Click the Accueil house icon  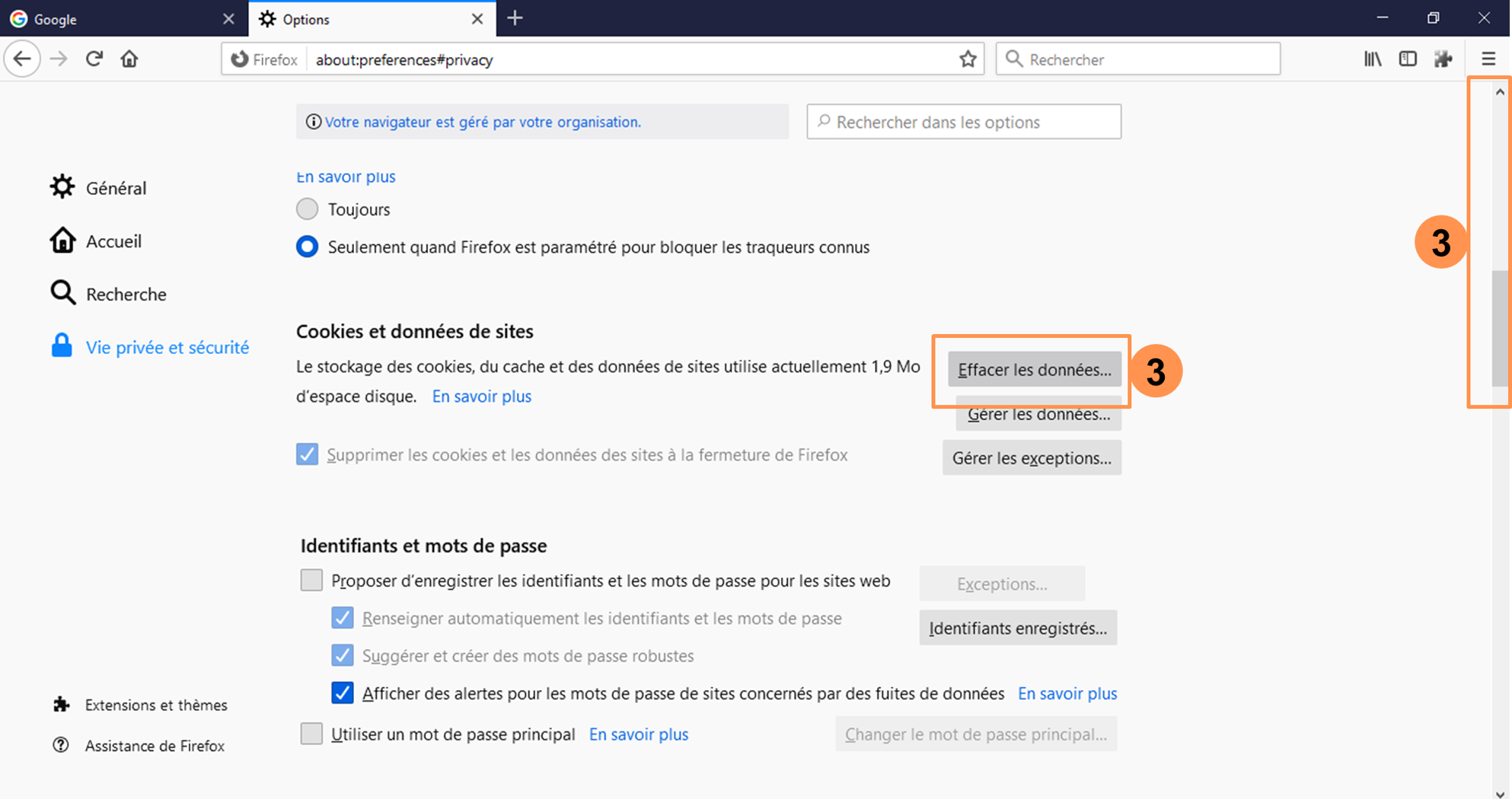pos(62,240)
